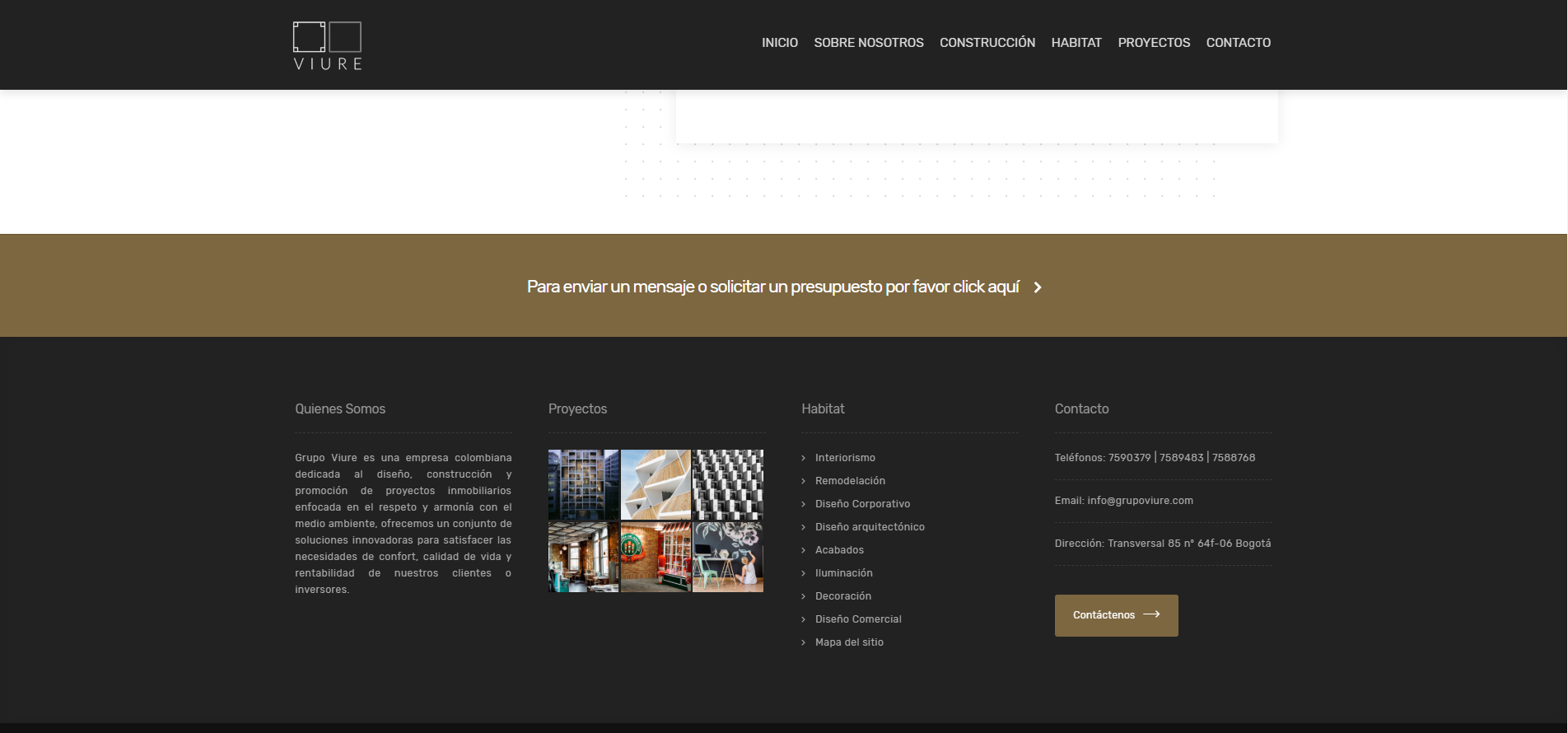Open the Inicio menu item
This screenshot has height=733, width=1568.
[780, 43]
